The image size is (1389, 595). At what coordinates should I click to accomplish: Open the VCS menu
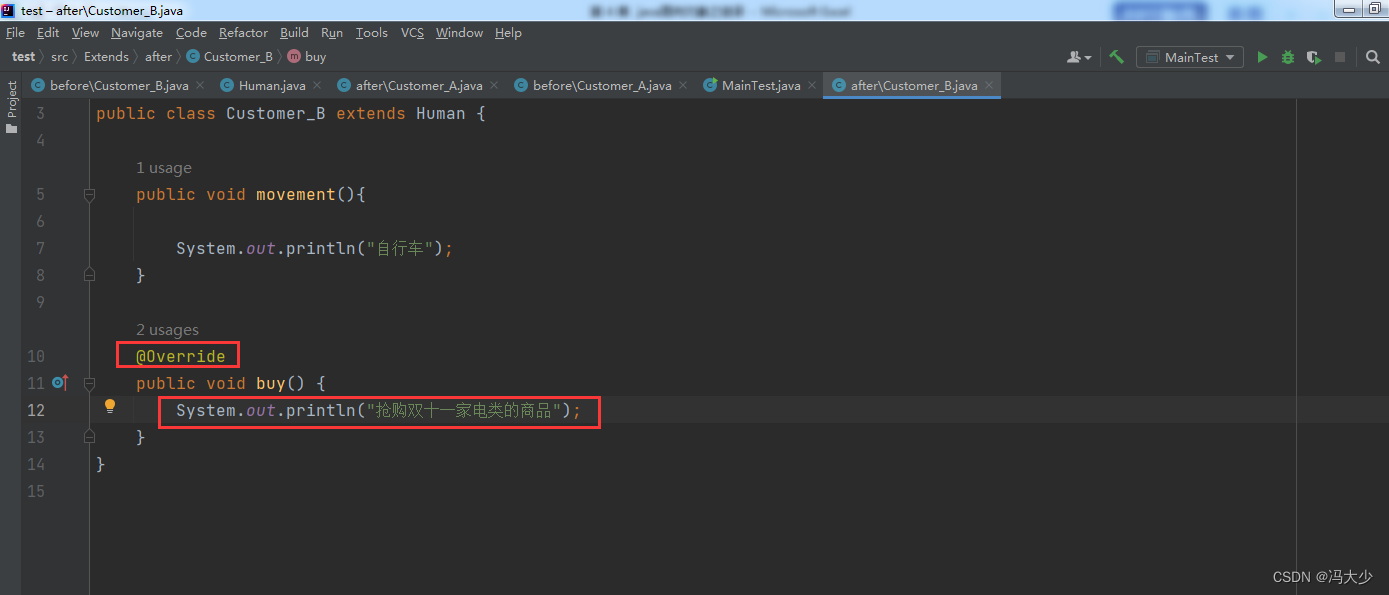412,33
